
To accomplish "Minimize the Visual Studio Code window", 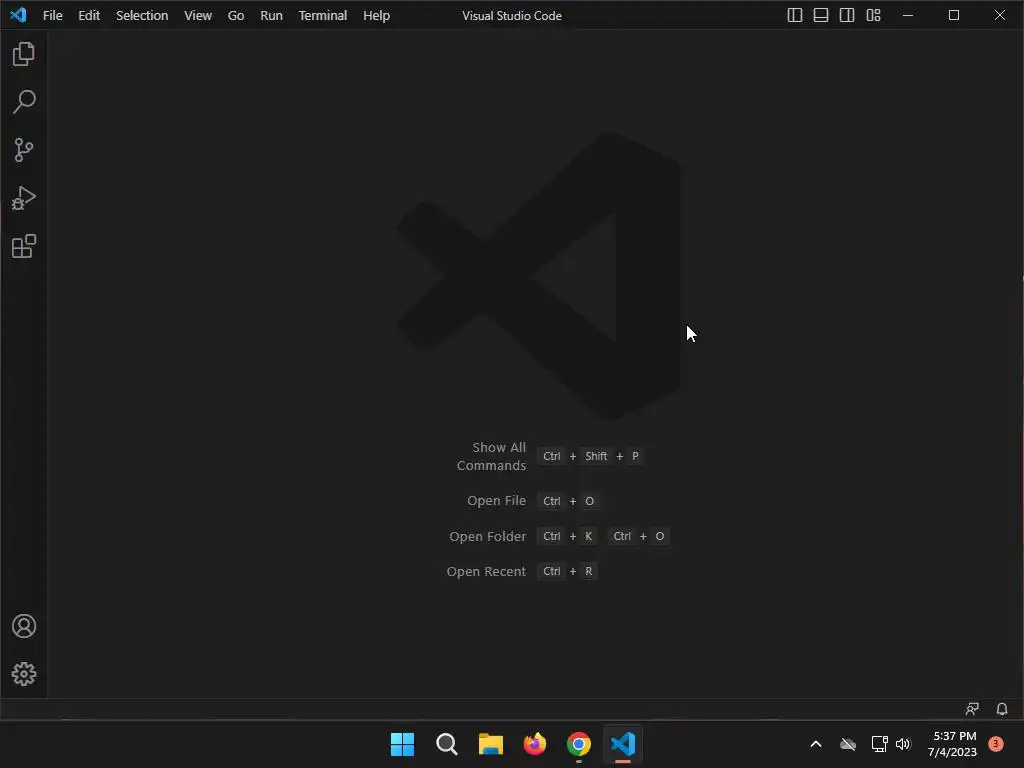I will pos(908,15).
